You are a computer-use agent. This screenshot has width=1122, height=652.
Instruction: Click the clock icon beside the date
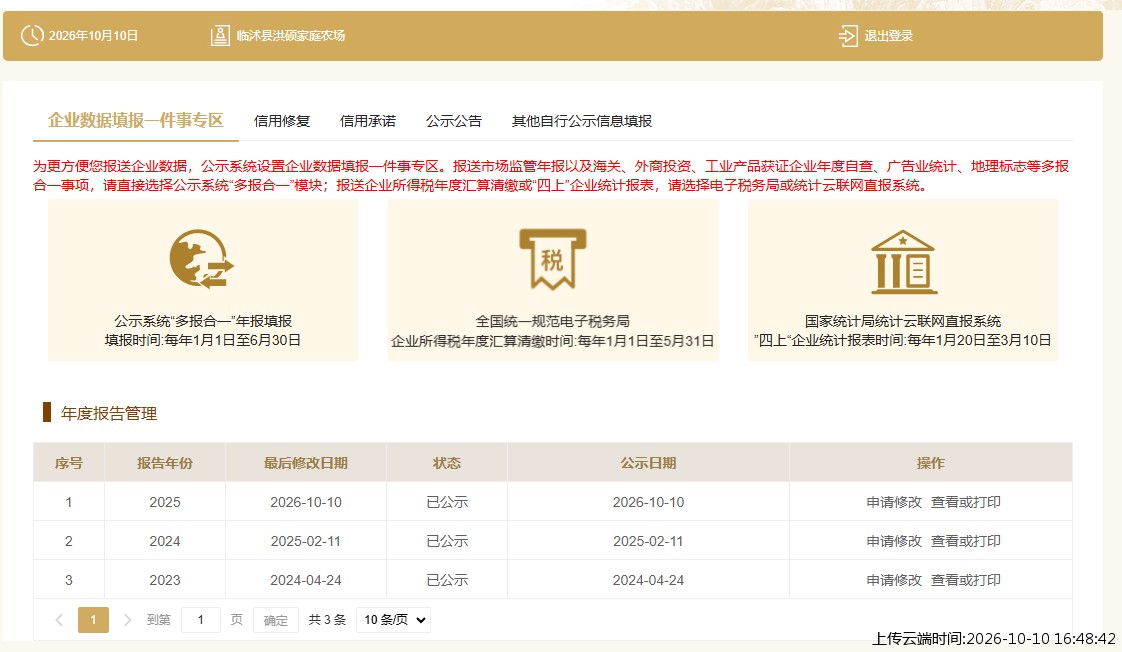(32, 35)
